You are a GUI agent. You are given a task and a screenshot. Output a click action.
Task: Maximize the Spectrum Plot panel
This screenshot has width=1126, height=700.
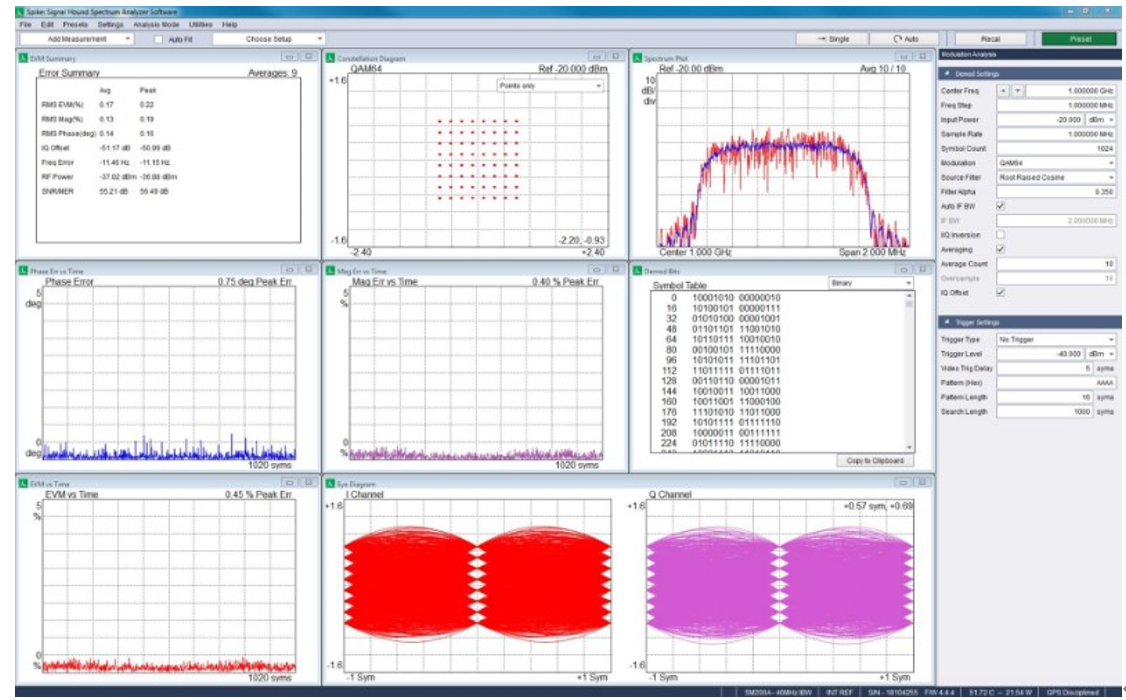(922, 56)
